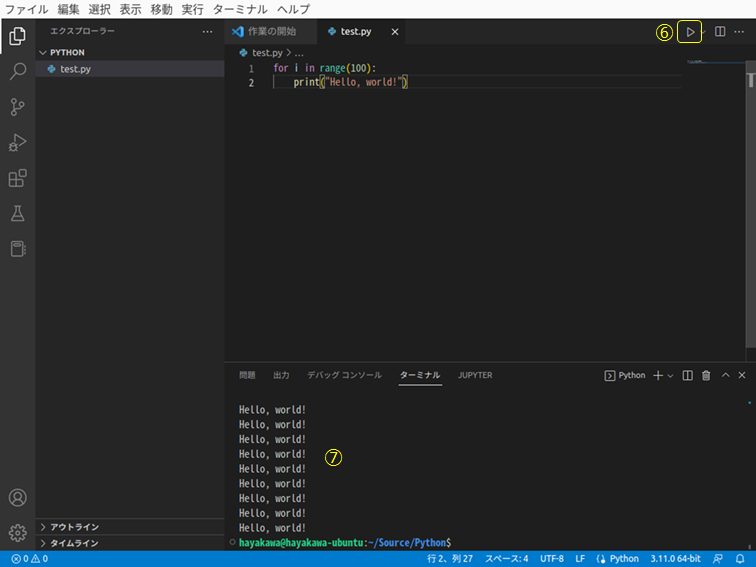Open the Source Control view
Image resolution: width=756 pixels, height=567 pixels.
(x=18, y=107)
